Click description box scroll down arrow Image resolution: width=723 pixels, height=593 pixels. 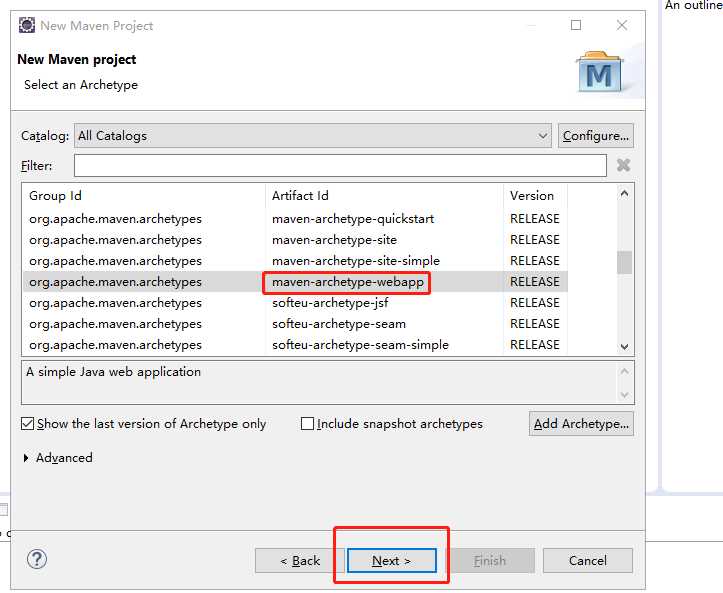(624, 395)
